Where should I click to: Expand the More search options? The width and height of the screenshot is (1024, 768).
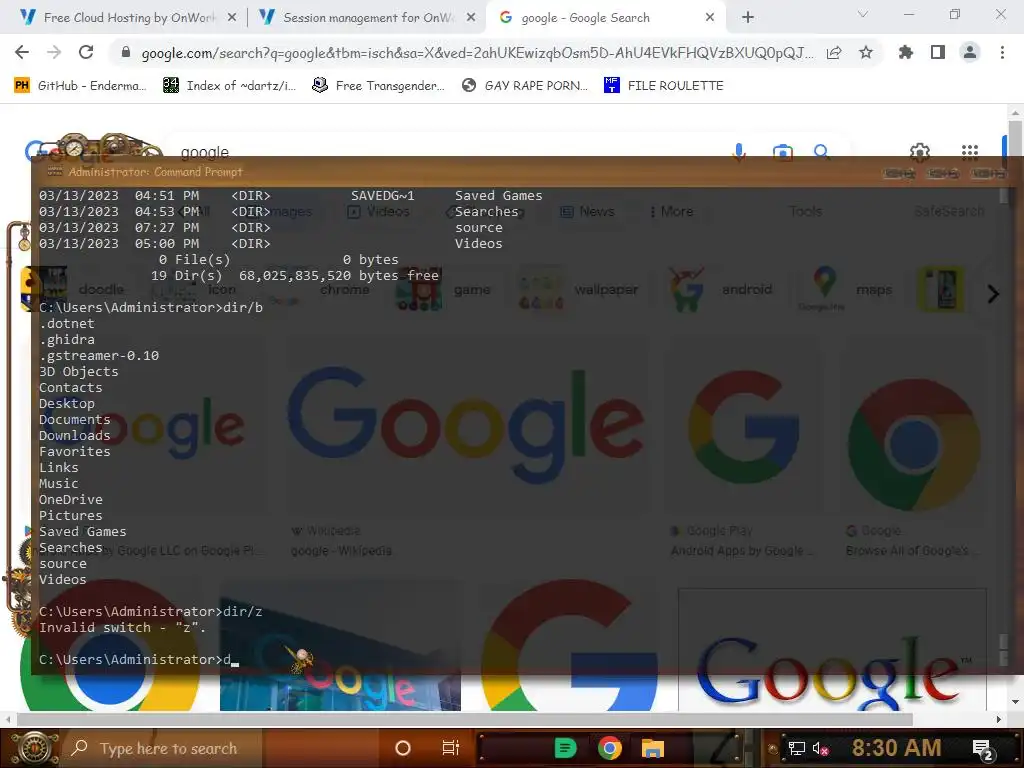tap(671, 212)
